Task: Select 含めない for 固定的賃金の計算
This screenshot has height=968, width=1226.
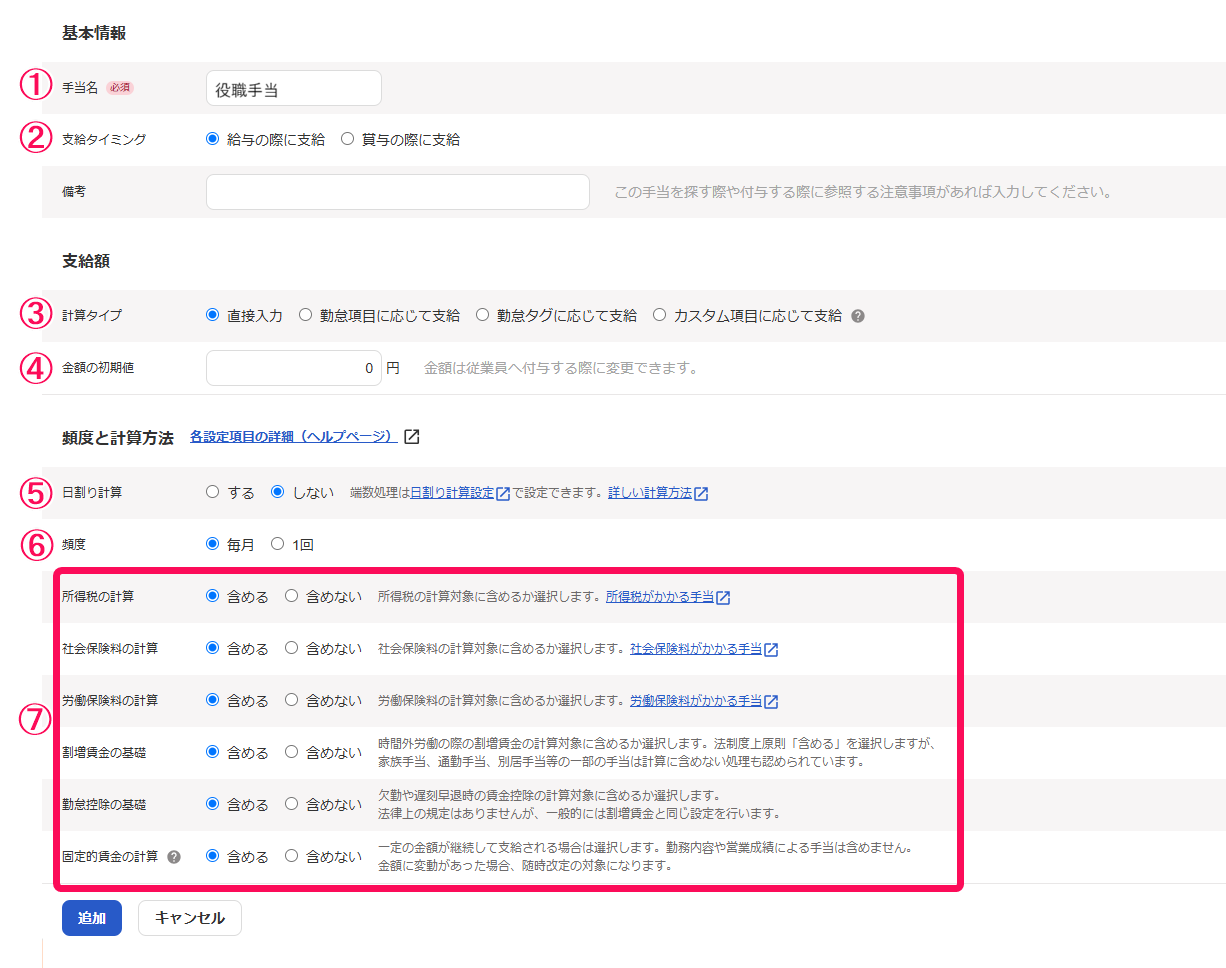Action: [291, 856]
